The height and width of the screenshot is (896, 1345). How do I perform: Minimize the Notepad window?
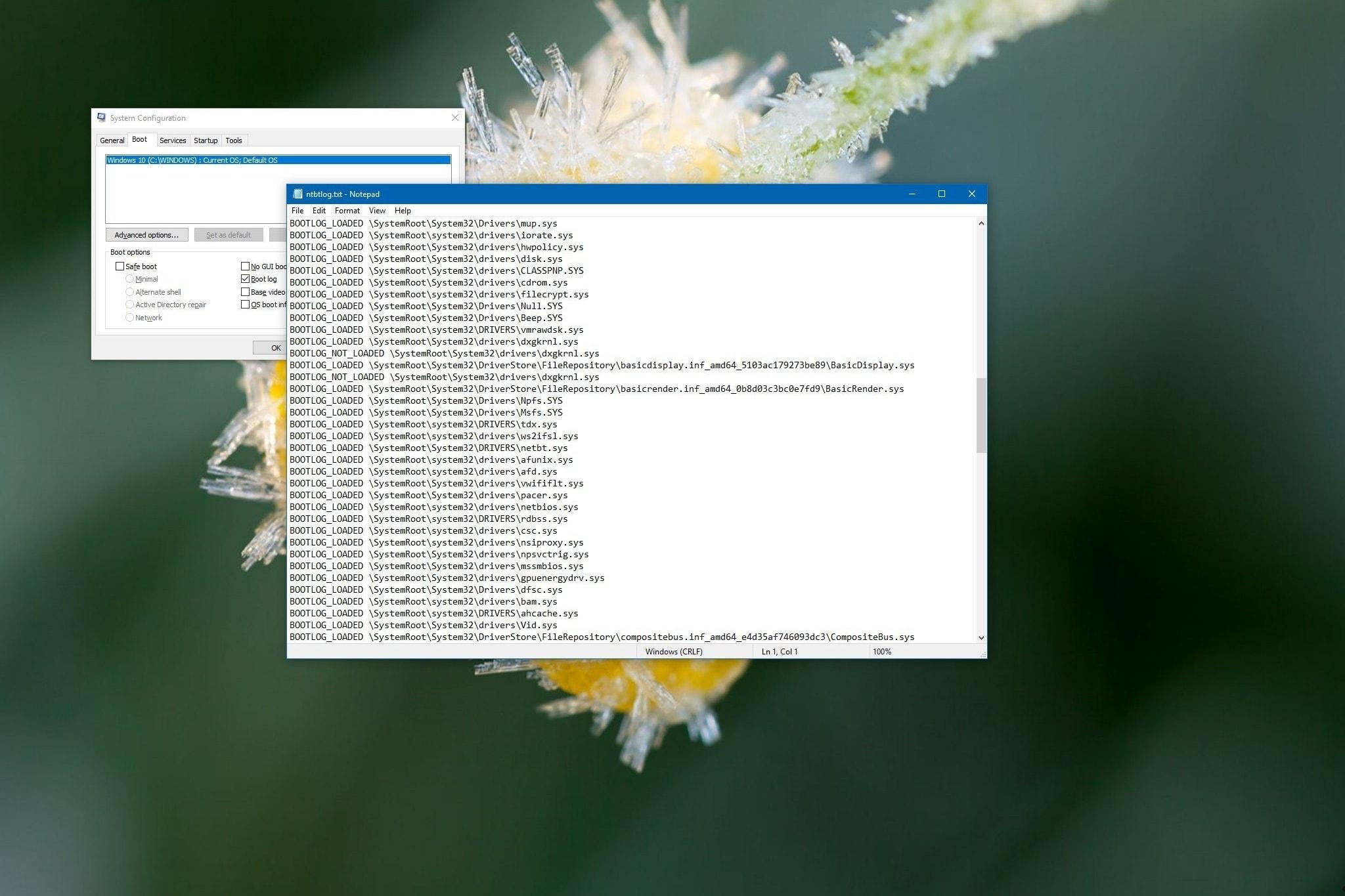click(912, 194)
